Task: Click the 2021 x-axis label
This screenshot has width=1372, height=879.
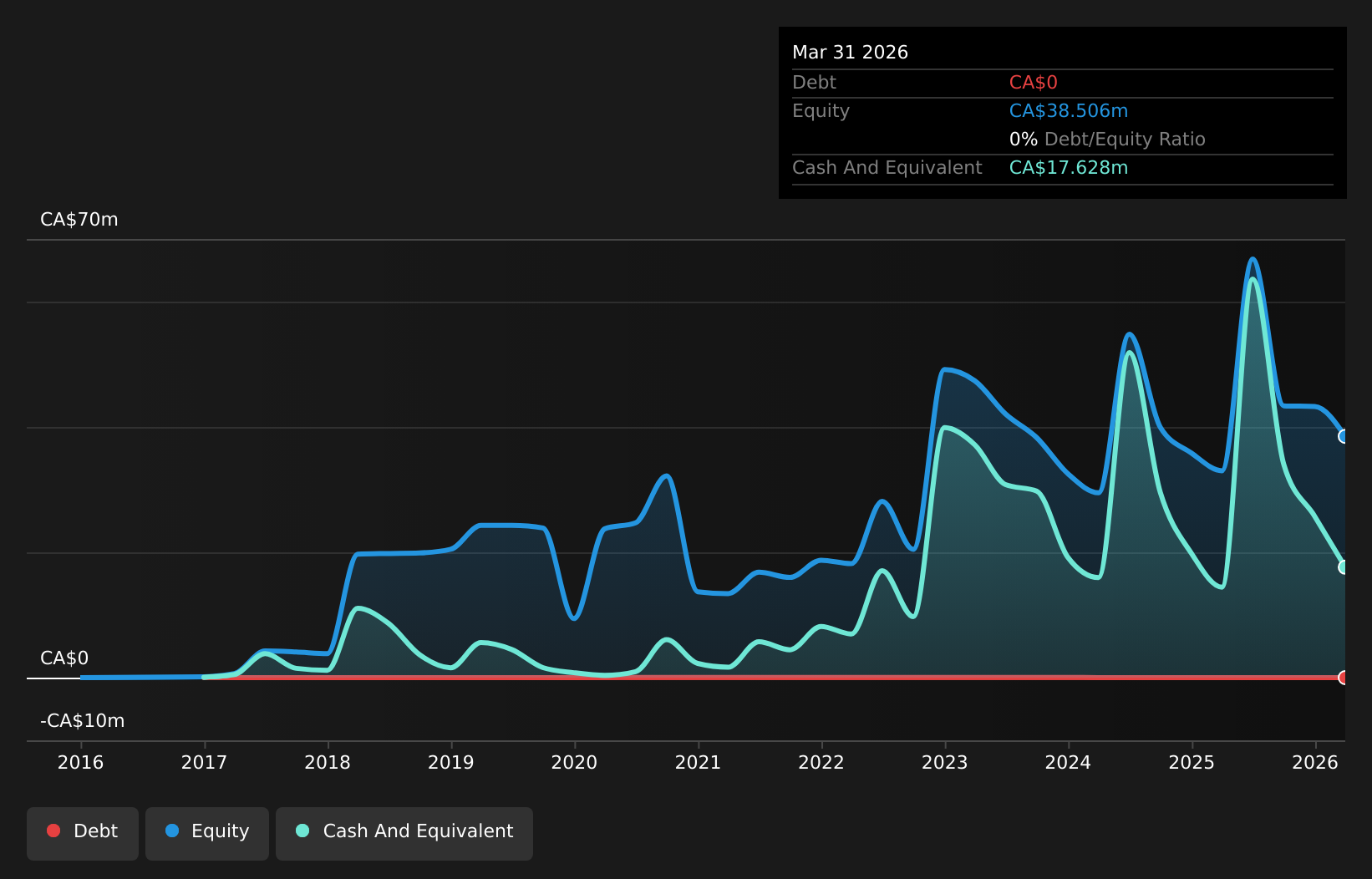Action: coord(699,762)
